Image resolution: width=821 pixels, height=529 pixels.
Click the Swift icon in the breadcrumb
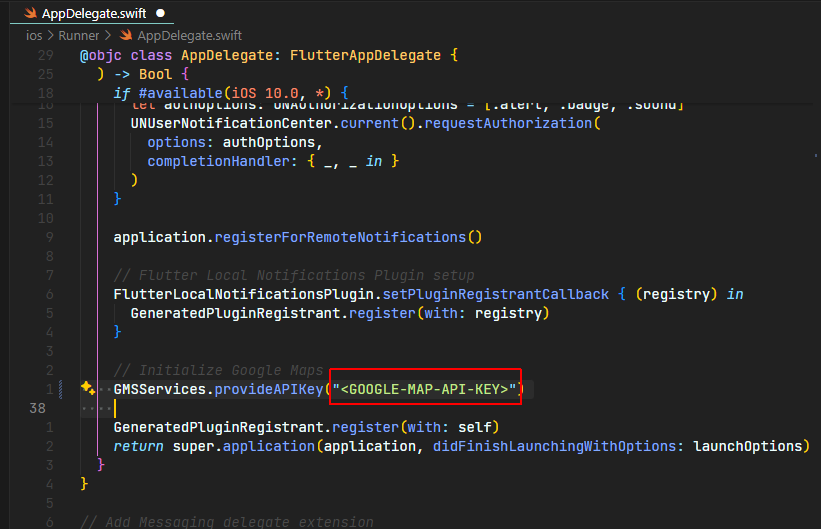click(x=126, y=35)
